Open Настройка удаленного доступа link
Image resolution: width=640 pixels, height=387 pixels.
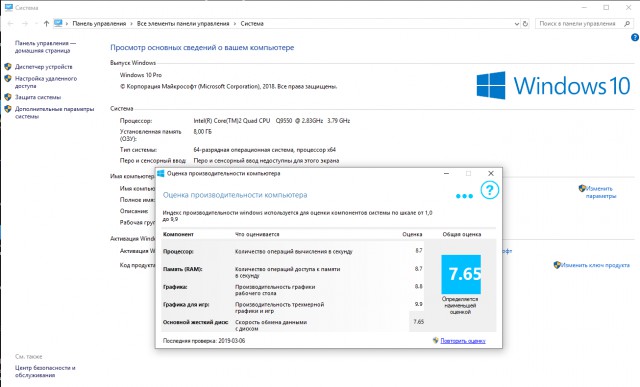point(46,82)
